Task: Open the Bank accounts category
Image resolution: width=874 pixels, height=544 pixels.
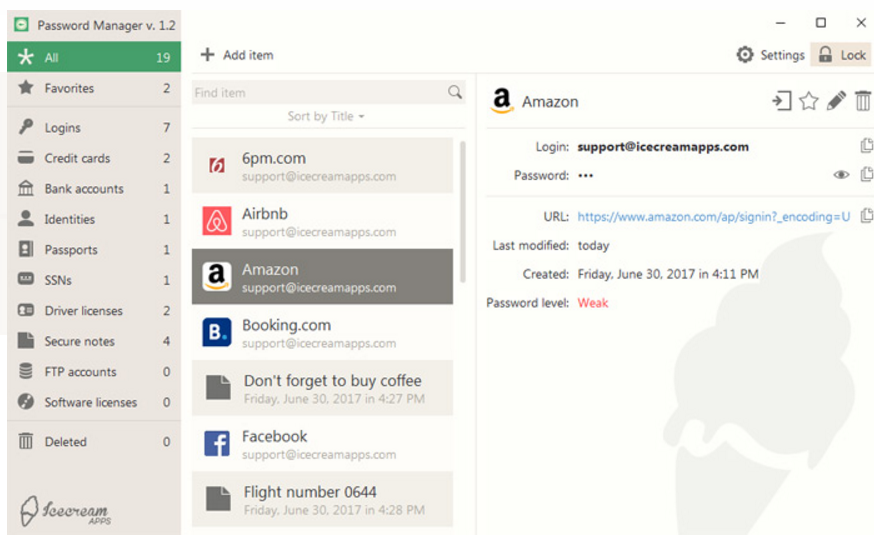Action: (x=94, y=189)
